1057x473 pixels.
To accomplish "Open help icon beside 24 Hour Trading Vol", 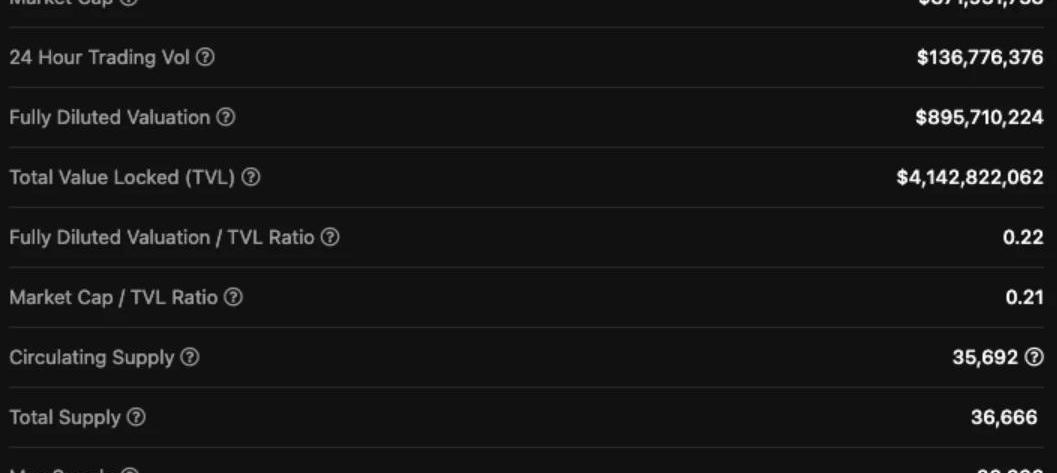I will click(x=206, y=58).
